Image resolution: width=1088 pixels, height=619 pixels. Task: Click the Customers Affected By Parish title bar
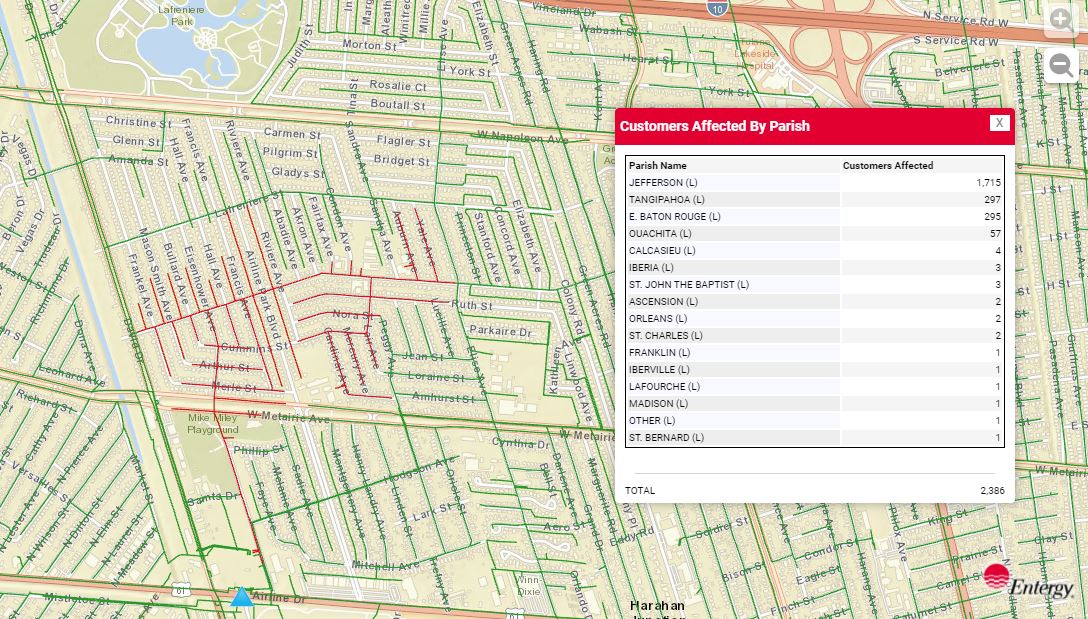tap(815, 126)
